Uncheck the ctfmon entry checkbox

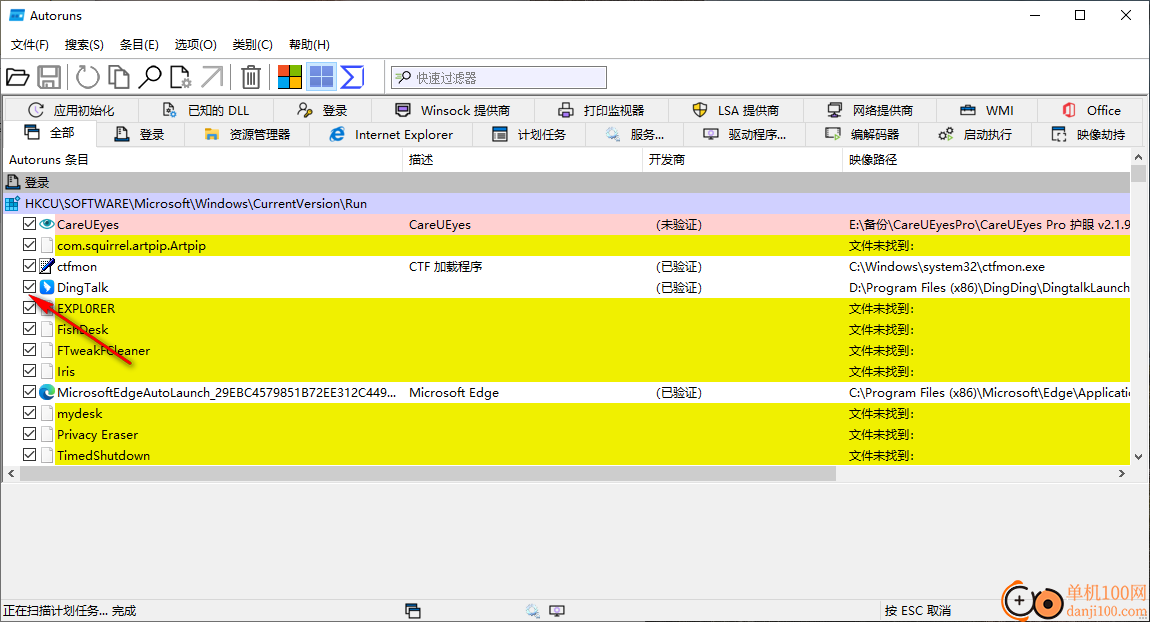[x=29, y=266]
